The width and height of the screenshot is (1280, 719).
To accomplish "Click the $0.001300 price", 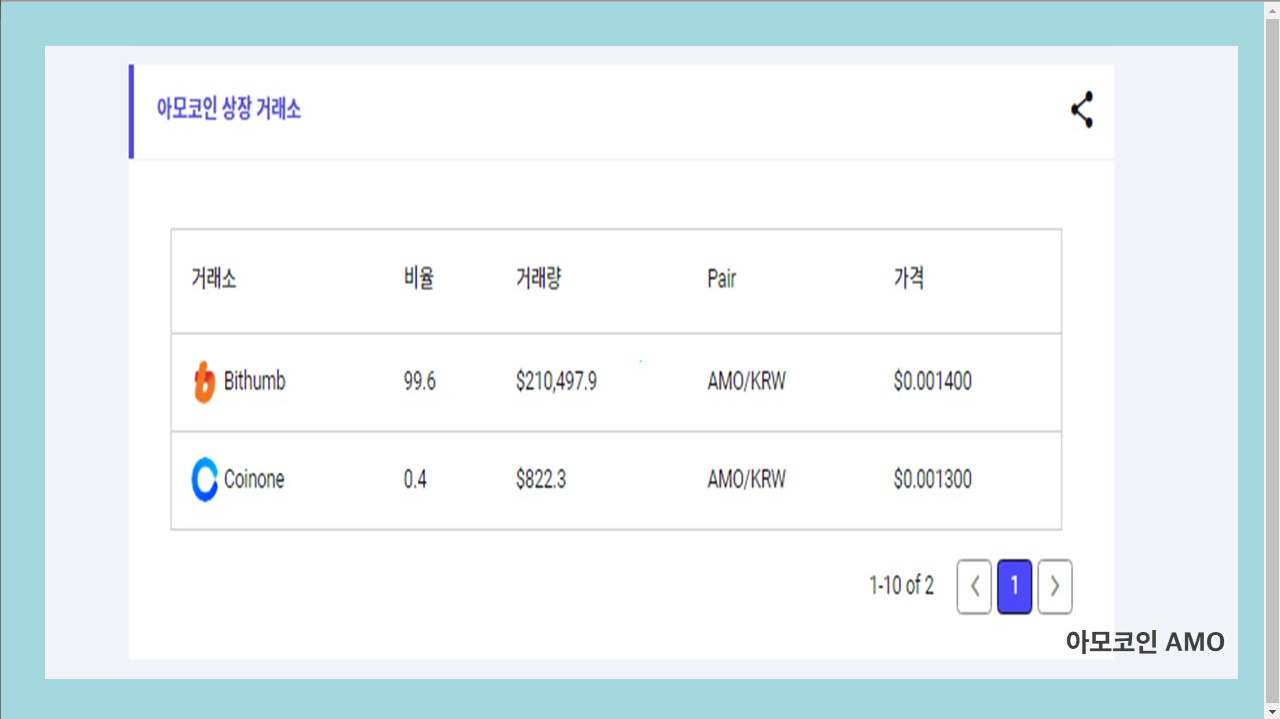I will pyautogui.click(x=932, y=480).
